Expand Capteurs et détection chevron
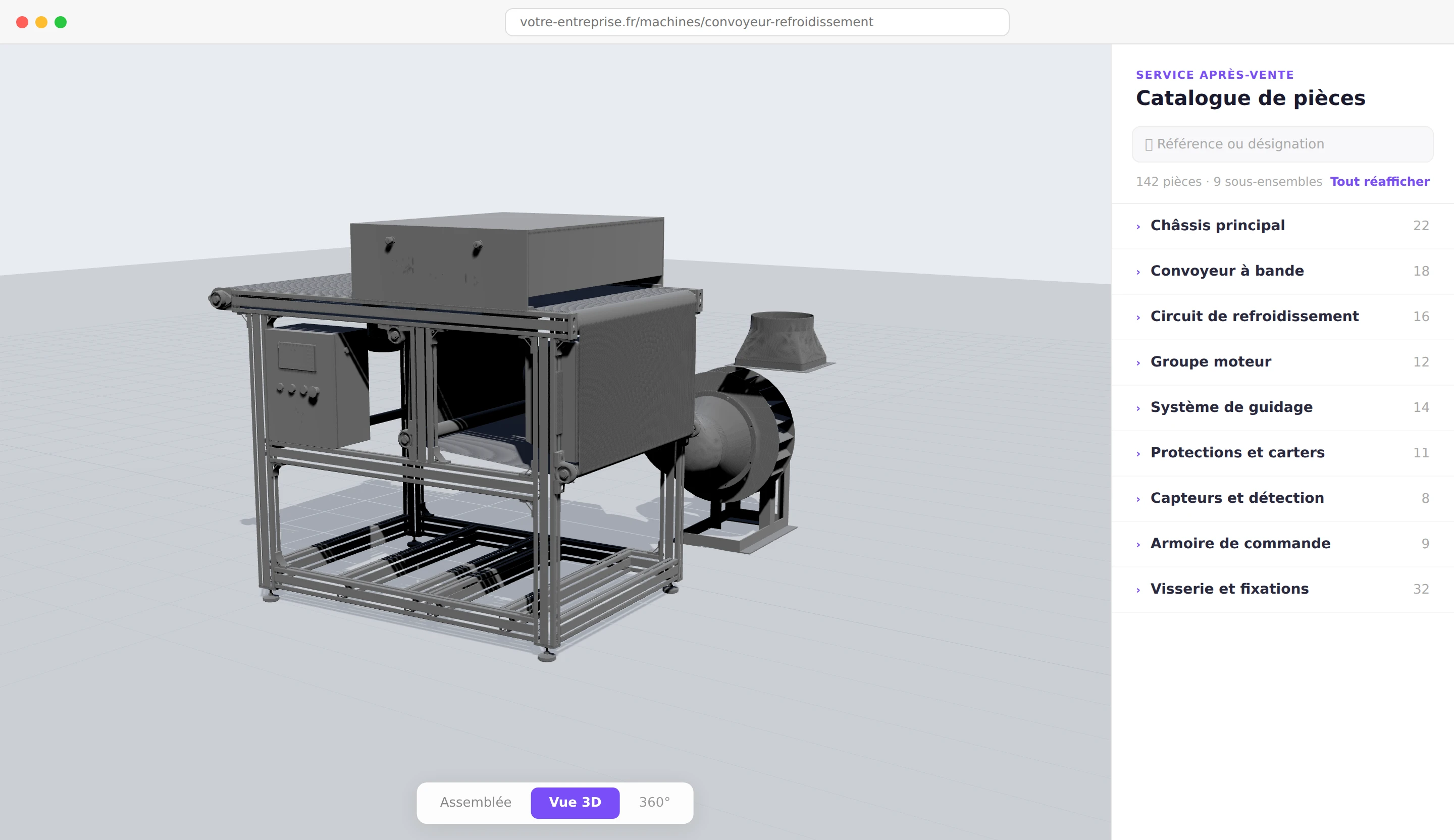Viewport: 1454px width, 840px height. [1138, 500]
